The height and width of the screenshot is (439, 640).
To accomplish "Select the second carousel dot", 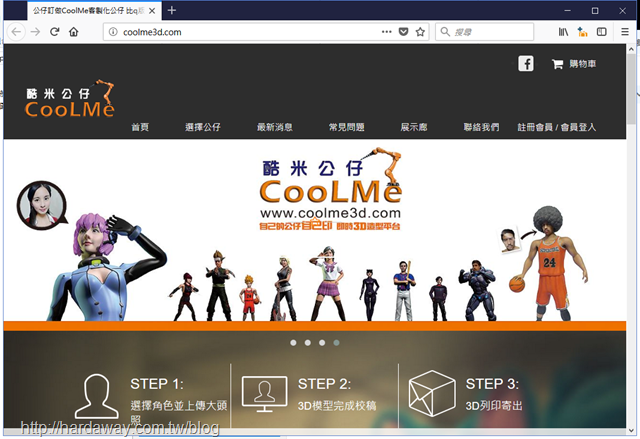I will point(308,343).
